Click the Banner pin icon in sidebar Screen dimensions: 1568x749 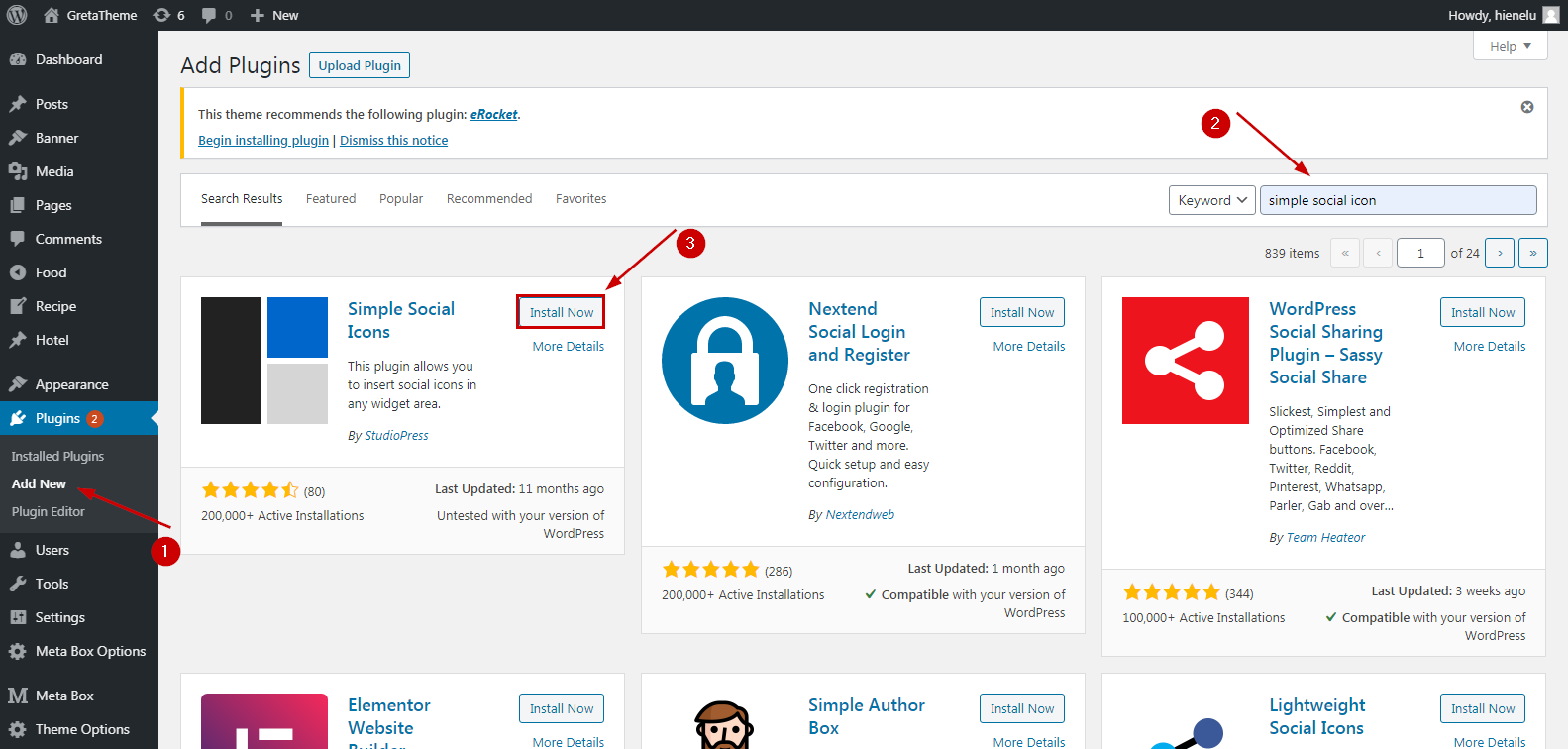pos(18,138)
